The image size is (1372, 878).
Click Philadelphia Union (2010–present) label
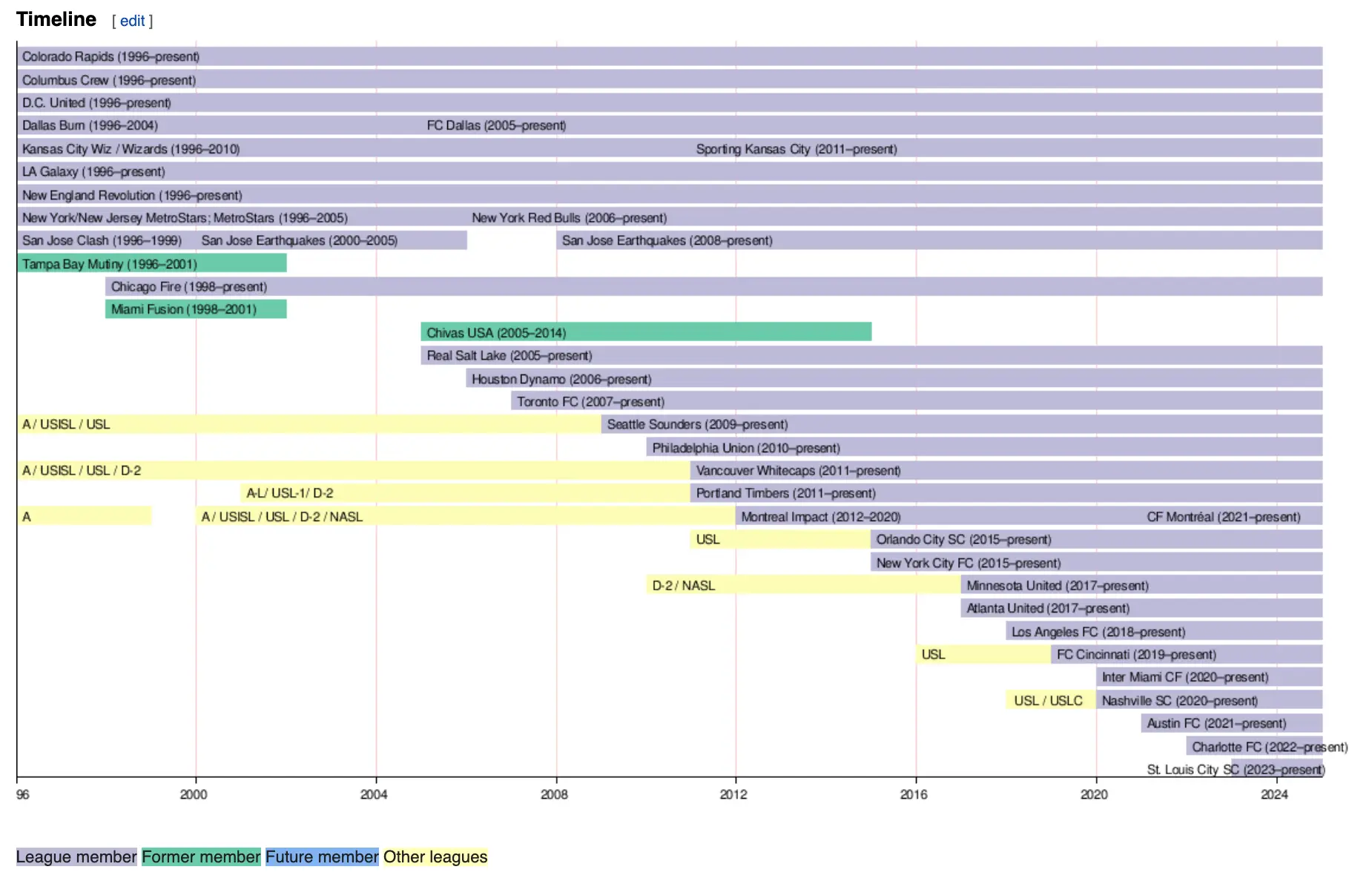point(746,448)
